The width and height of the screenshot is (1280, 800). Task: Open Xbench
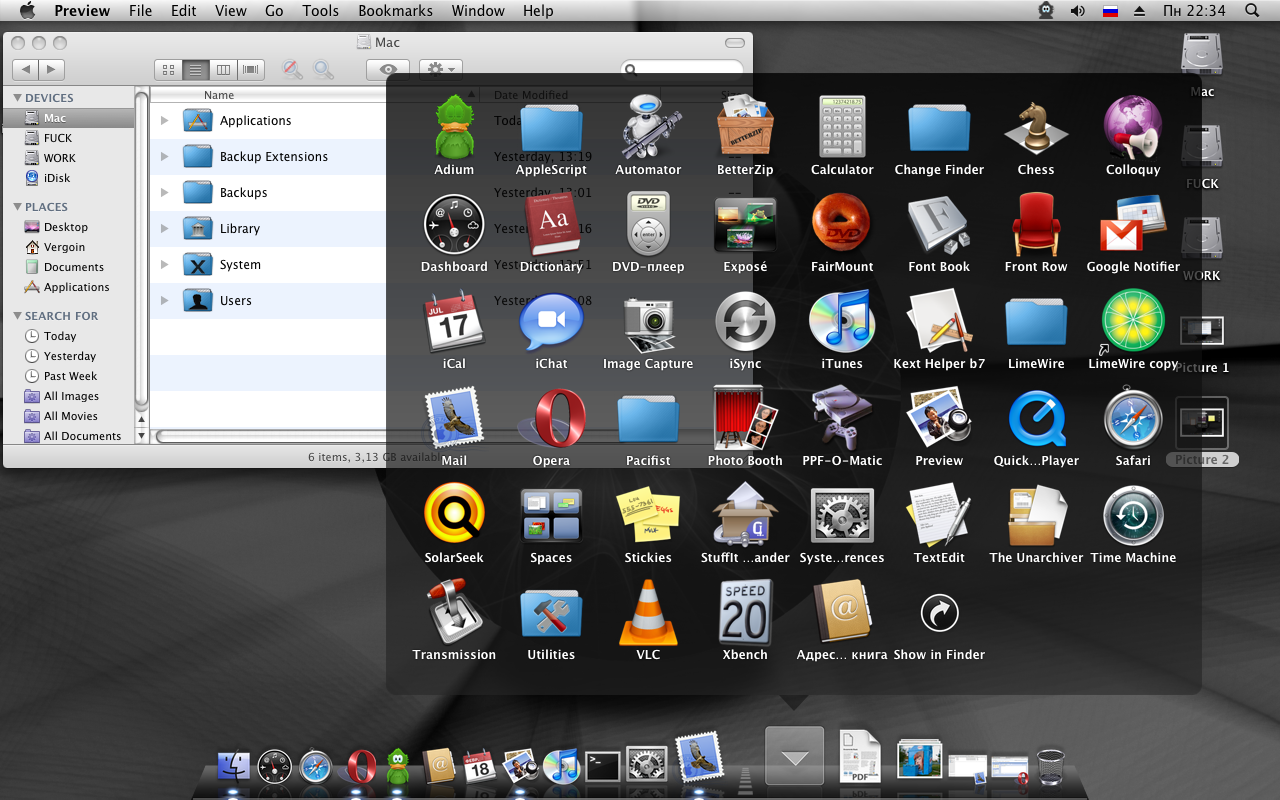pos(745,613)
